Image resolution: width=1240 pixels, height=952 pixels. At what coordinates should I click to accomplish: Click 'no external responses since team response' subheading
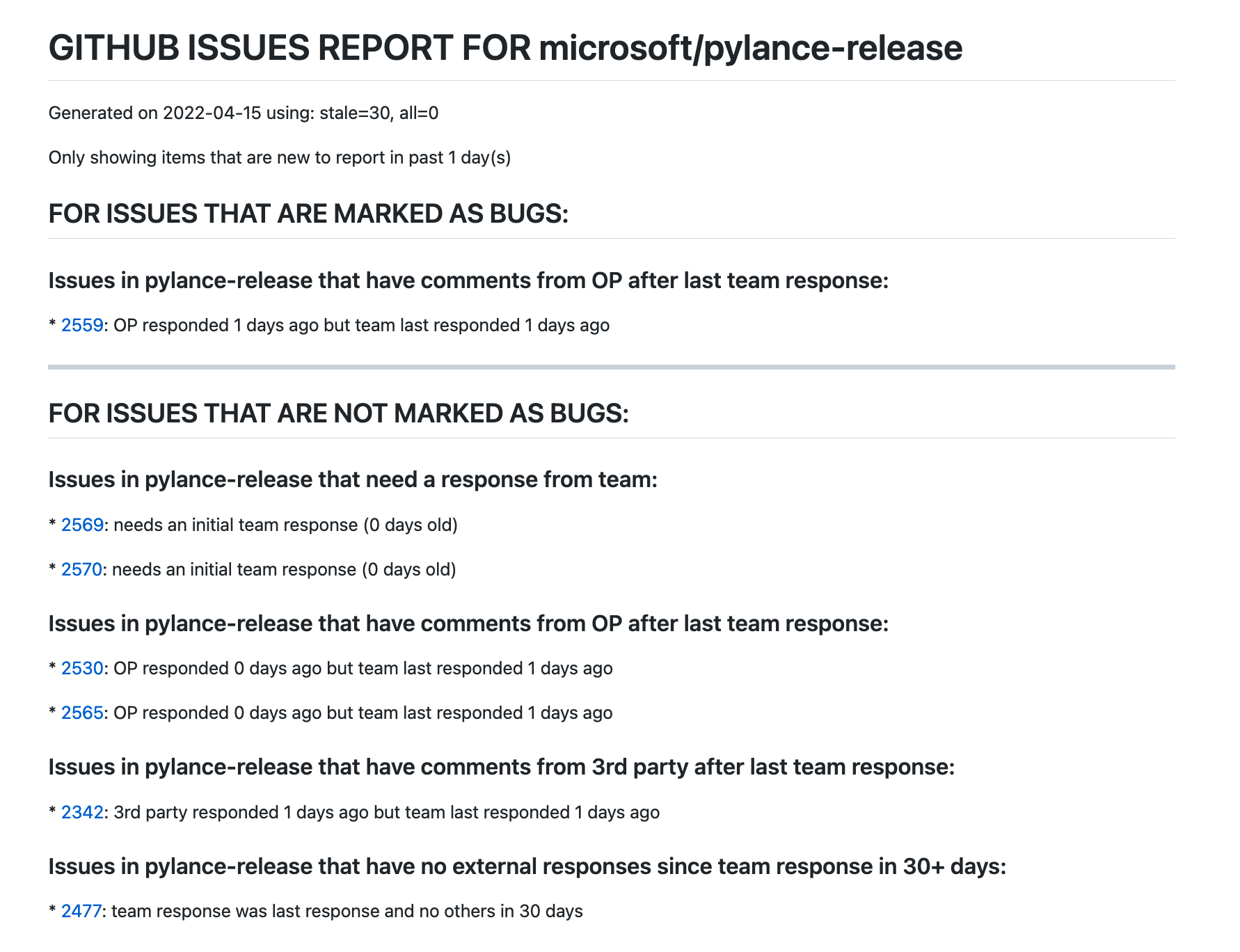527,866
